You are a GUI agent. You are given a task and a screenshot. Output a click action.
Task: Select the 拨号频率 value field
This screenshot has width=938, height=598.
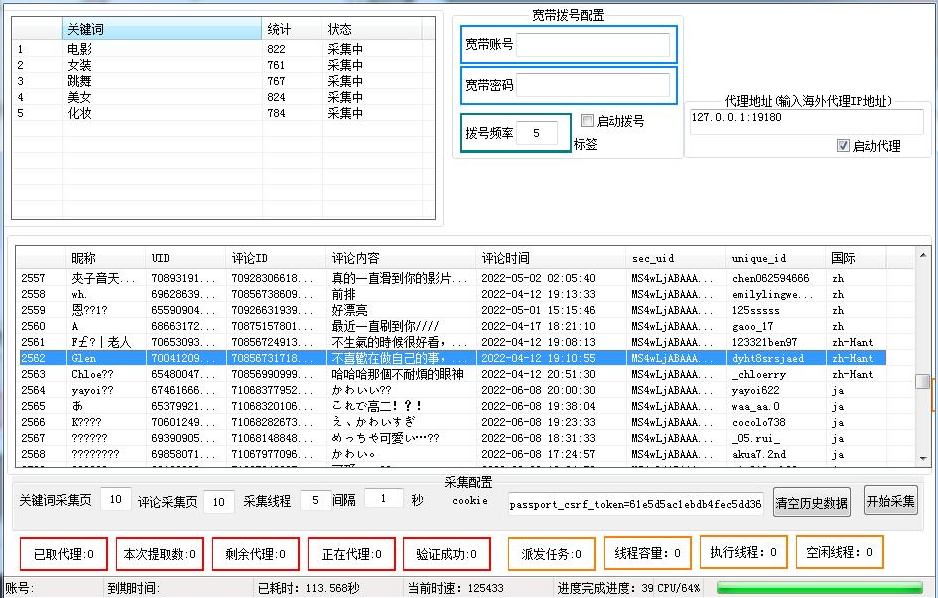[537, 133]
